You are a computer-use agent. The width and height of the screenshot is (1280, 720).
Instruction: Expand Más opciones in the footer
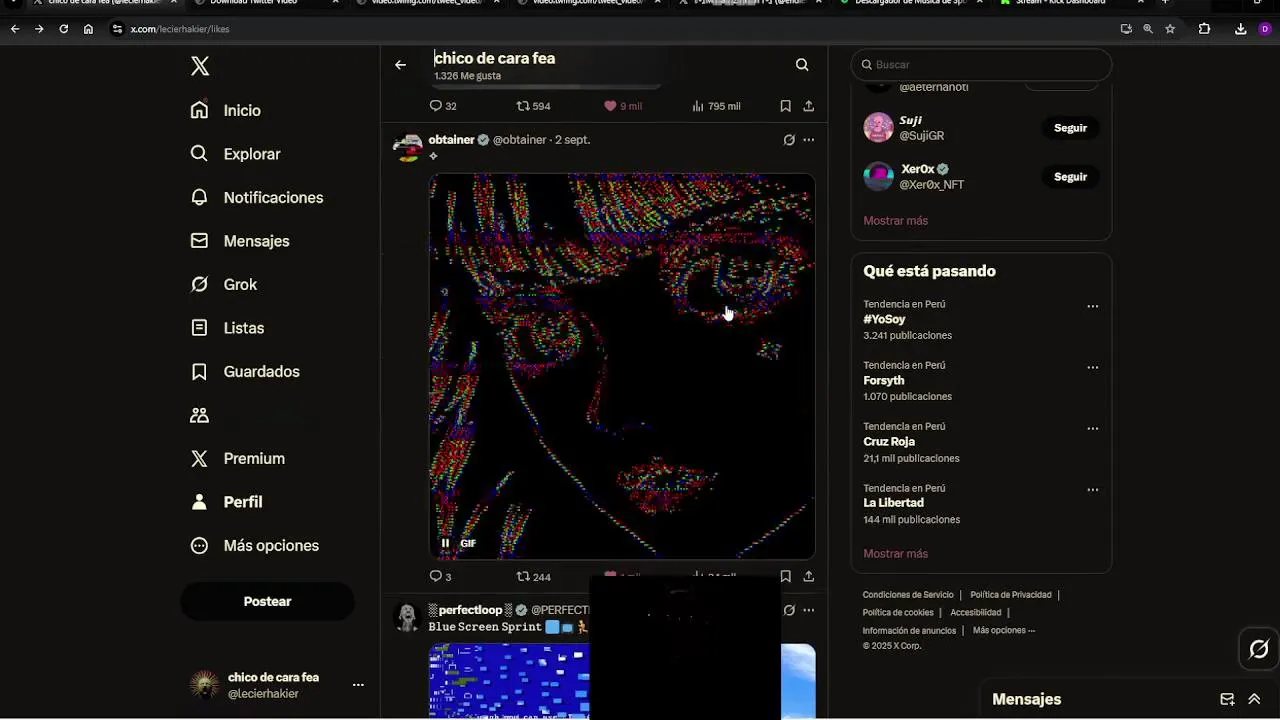pos(1004,631)
